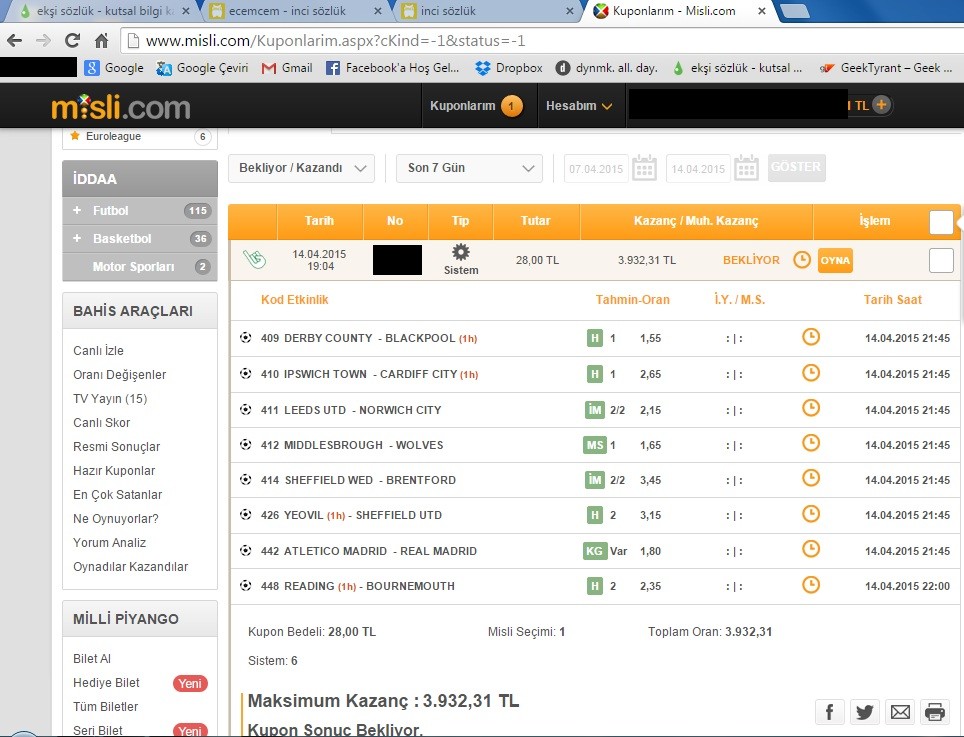Open the Gmail bookmark
The width and height of the screenshot is (964, 737).
[x=287, y=68]
